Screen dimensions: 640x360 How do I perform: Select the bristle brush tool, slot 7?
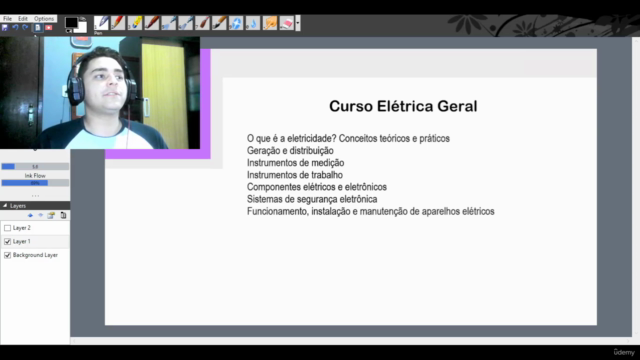click(202, 23)
